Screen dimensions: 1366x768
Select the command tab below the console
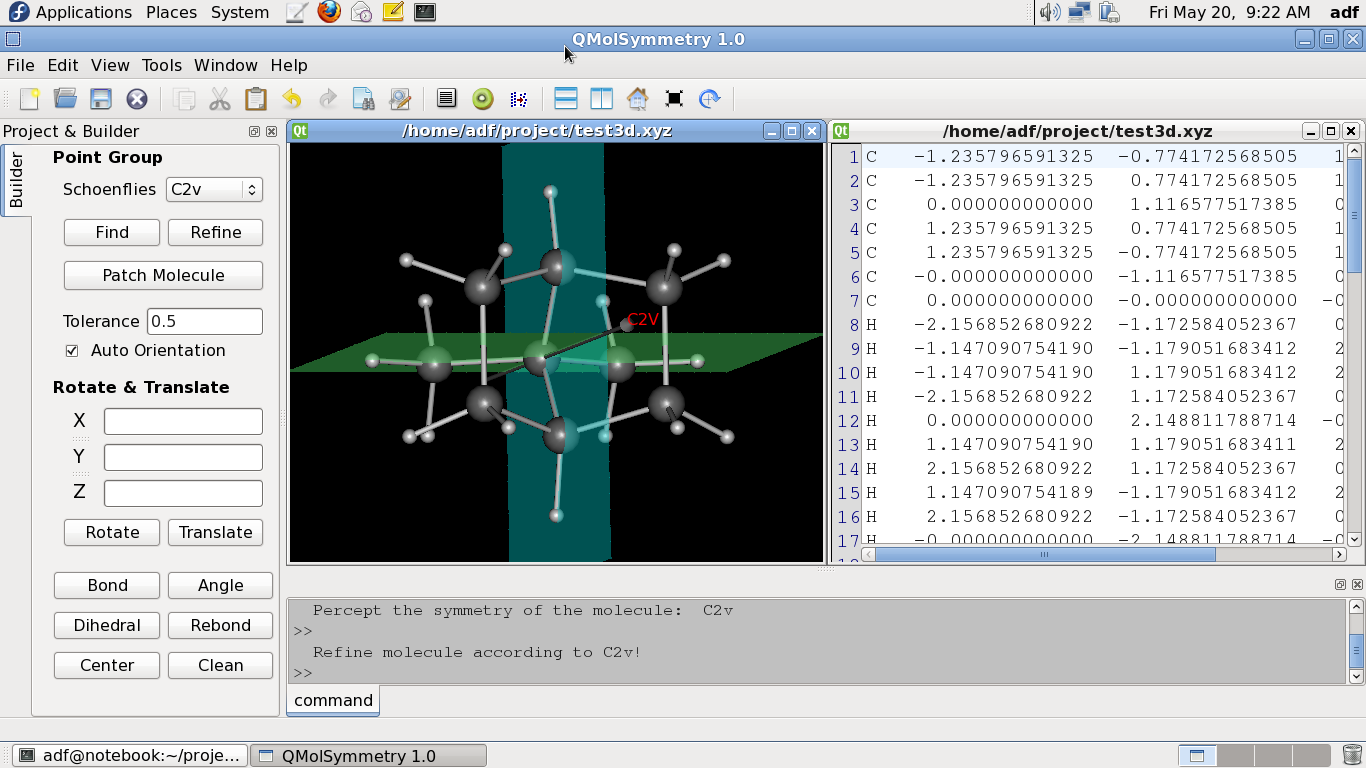click(x=333, y=700)
